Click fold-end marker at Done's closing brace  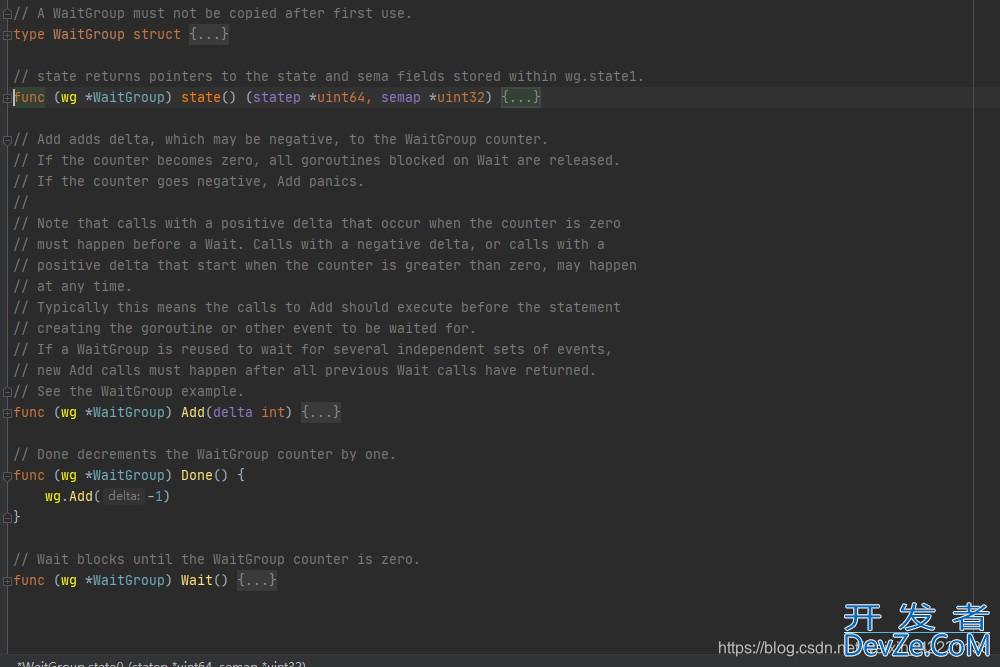(x=8, y=518)
